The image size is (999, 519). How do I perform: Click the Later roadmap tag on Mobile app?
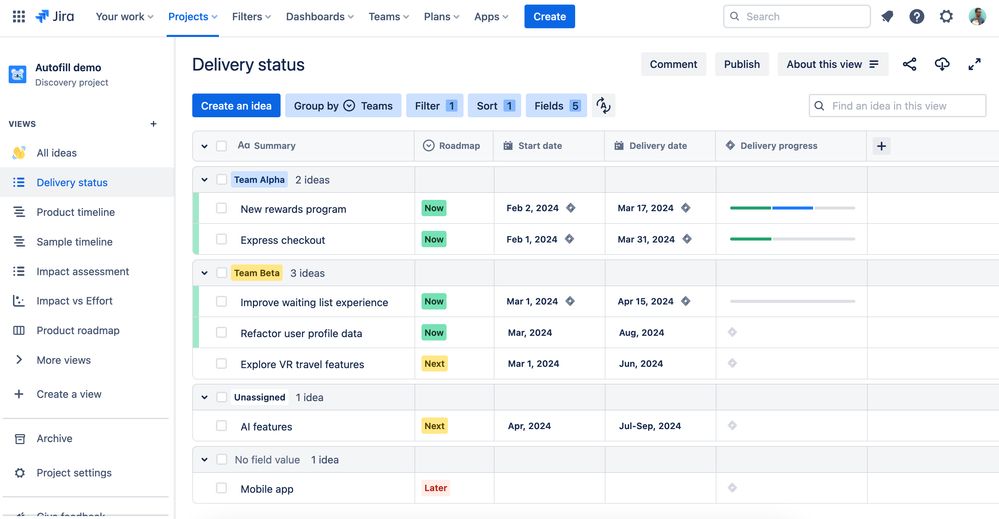click(436, 488)
